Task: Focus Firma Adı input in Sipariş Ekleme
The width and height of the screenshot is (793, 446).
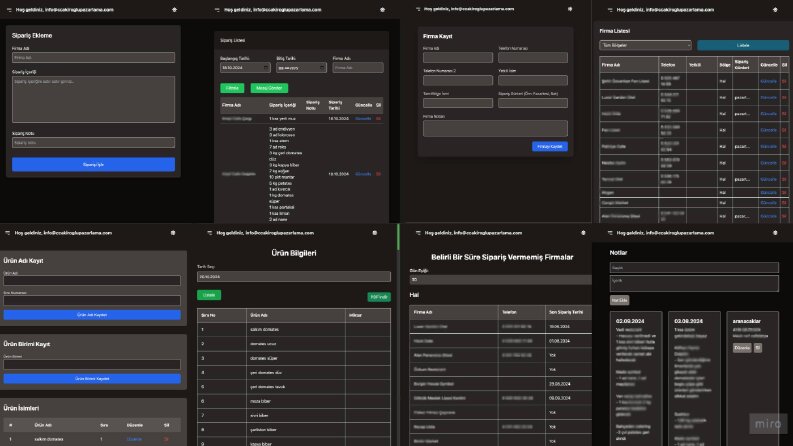Action: [x=94, y=58]
